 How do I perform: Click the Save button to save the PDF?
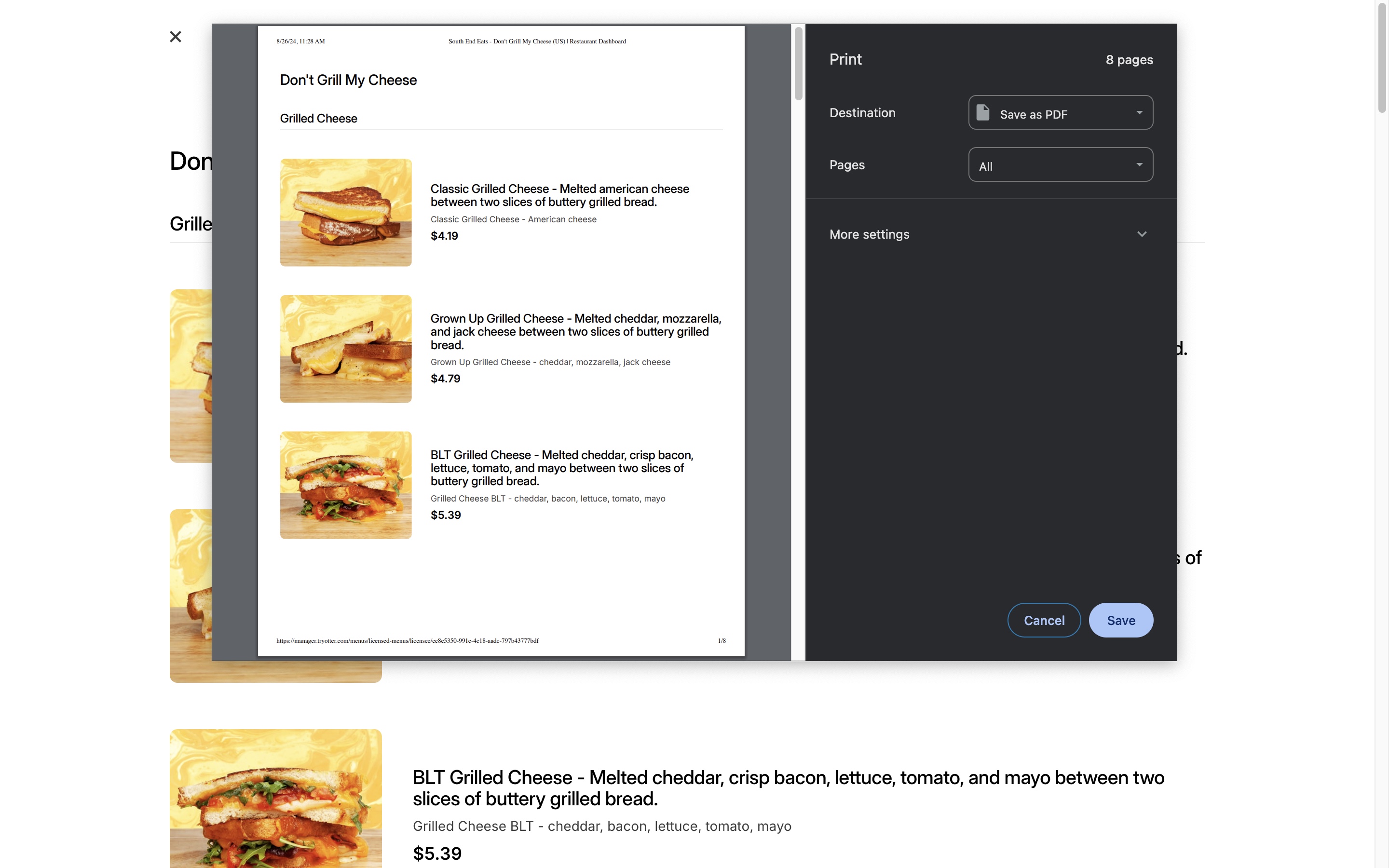pyautogui.click(x=1120, y=620)
